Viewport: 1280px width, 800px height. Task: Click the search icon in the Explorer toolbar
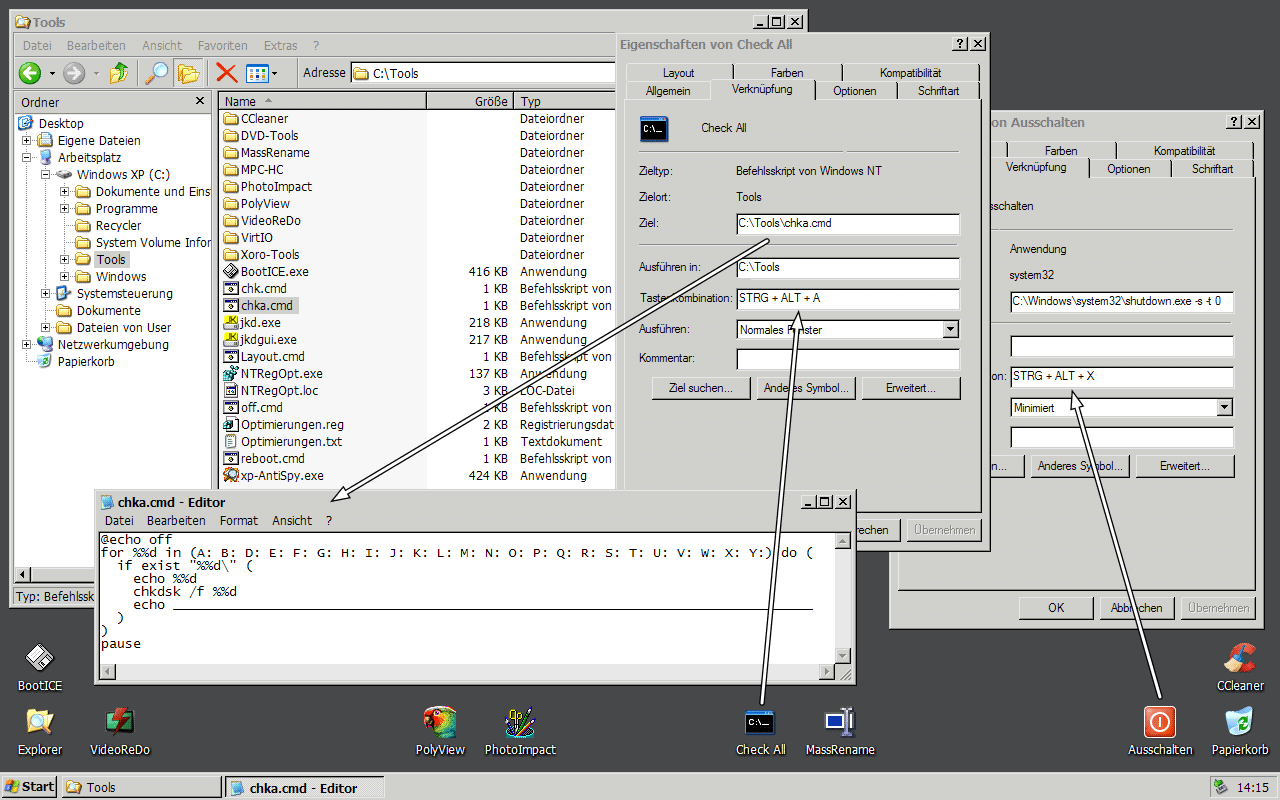pyautogui.click(x=155, y=72)
